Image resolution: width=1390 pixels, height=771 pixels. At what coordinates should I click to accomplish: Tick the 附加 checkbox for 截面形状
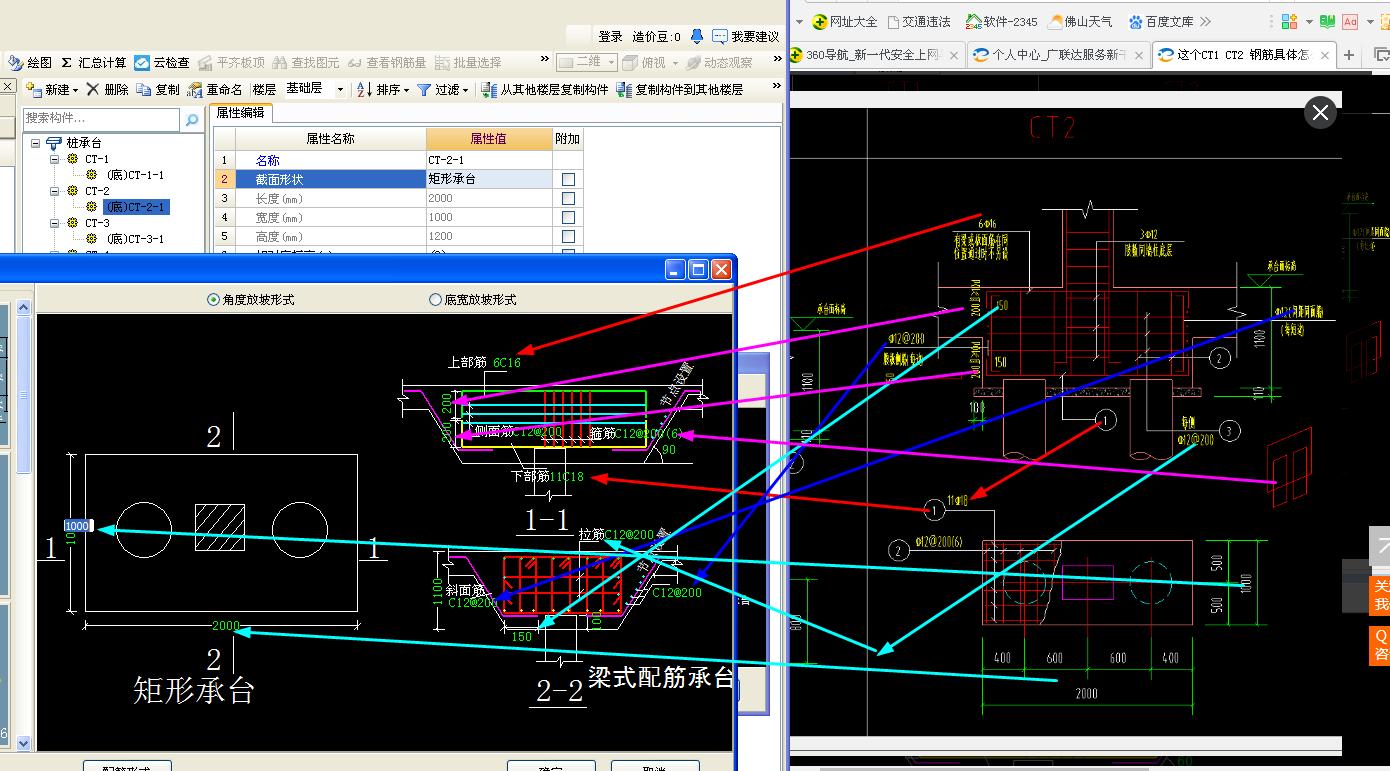(568, 179)
